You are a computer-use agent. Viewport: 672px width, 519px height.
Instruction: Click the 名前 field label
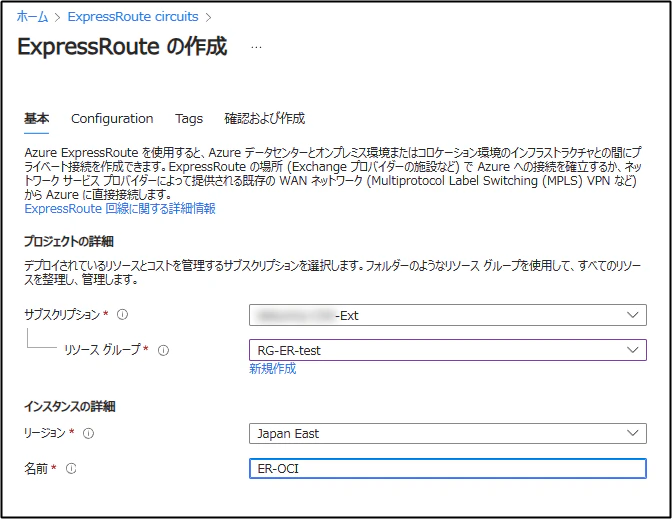pyautogui.click(x=36, y=469)
